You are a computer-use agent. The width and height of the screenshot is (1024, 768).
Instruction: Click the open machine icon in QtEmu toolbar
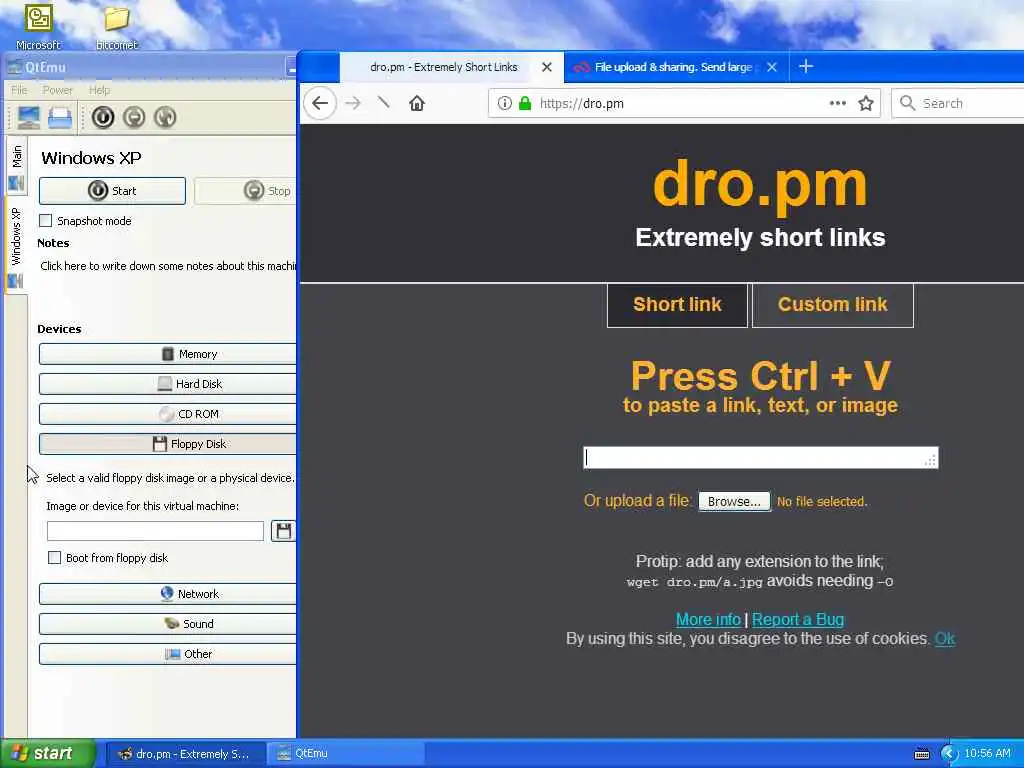point(59,118)
